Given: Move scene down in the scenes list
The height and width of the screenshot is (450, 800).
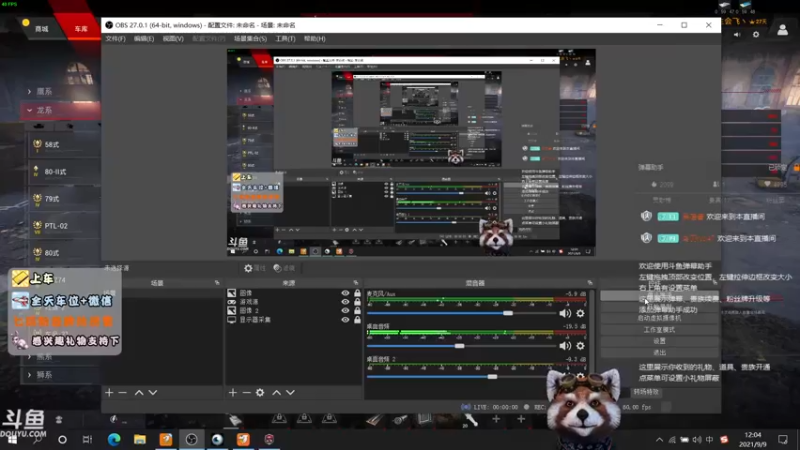Looking at the screenshot, I should (x=153, y=392).
